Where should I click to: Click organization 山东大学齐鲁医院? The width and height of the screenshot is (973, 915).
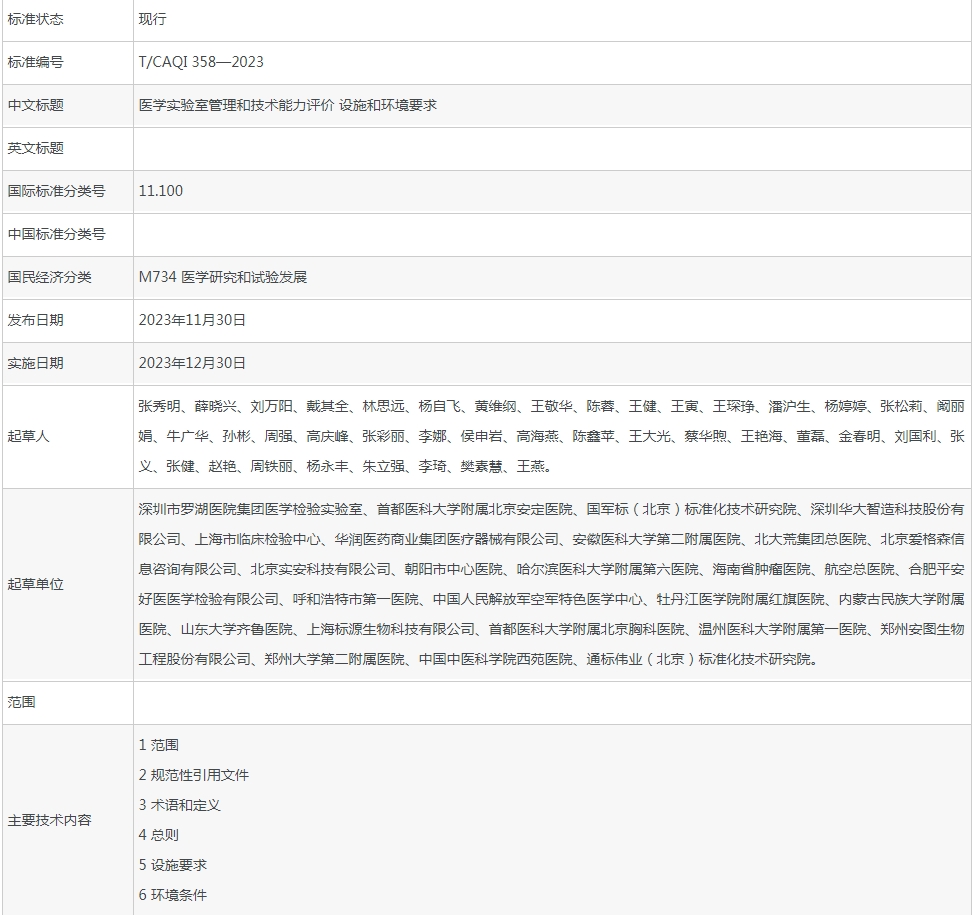pos(237,630)
